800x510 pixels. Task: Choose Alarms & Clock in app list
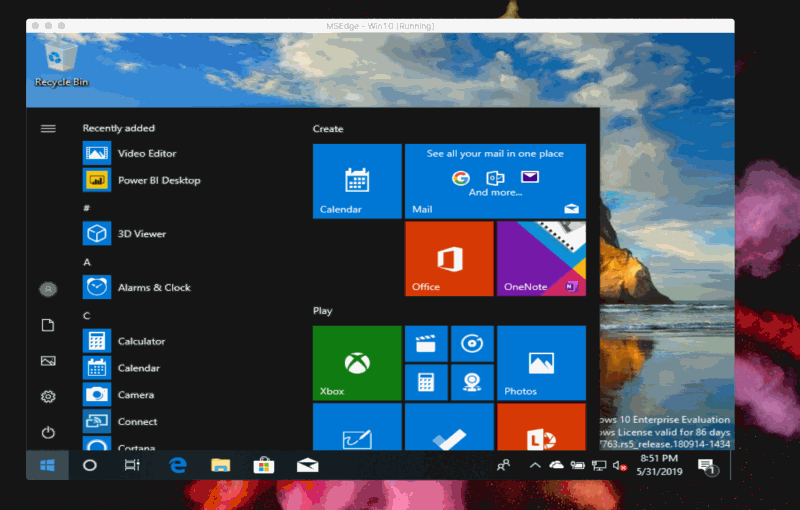coord(153,288)
